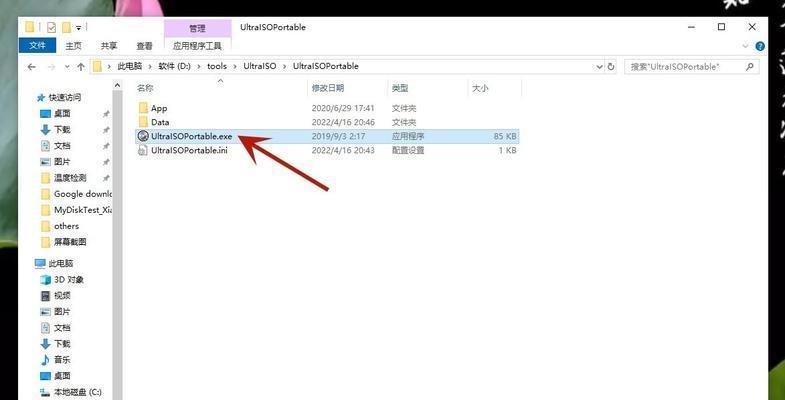
Task: Switch to the 共享 ribbon tab
Action: coord(109,46)
